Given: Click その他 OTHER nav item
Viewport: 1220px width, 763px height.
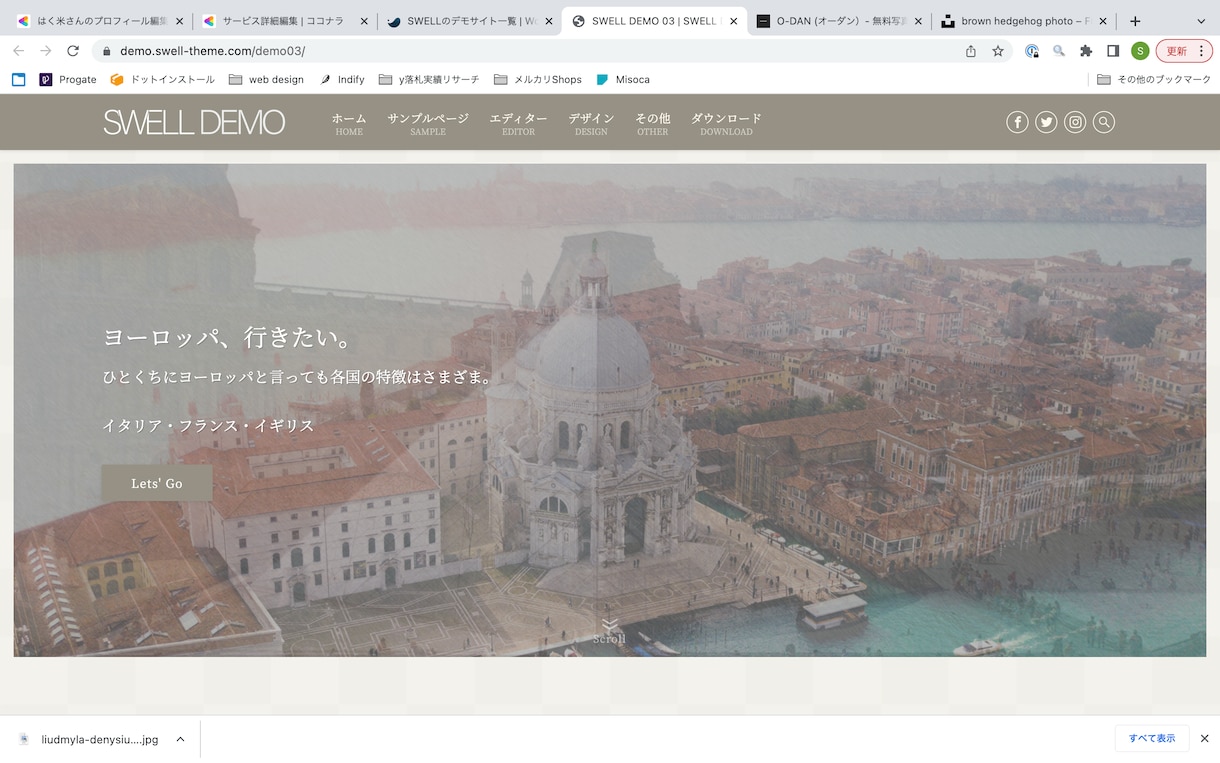Looking at the screenshot, I should click(x=653, y=124).
